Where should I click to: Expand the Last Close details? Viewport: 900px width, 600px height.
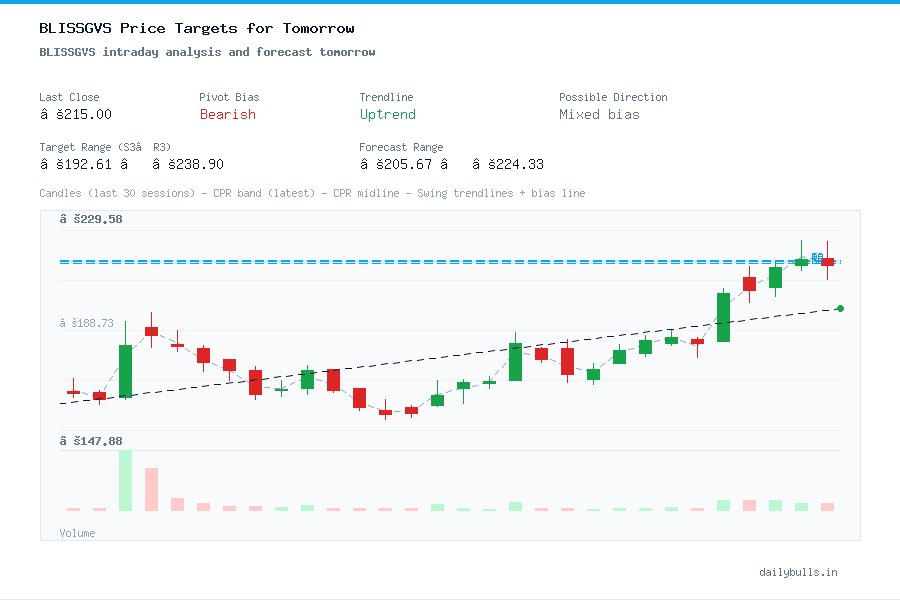pos(69,105)
